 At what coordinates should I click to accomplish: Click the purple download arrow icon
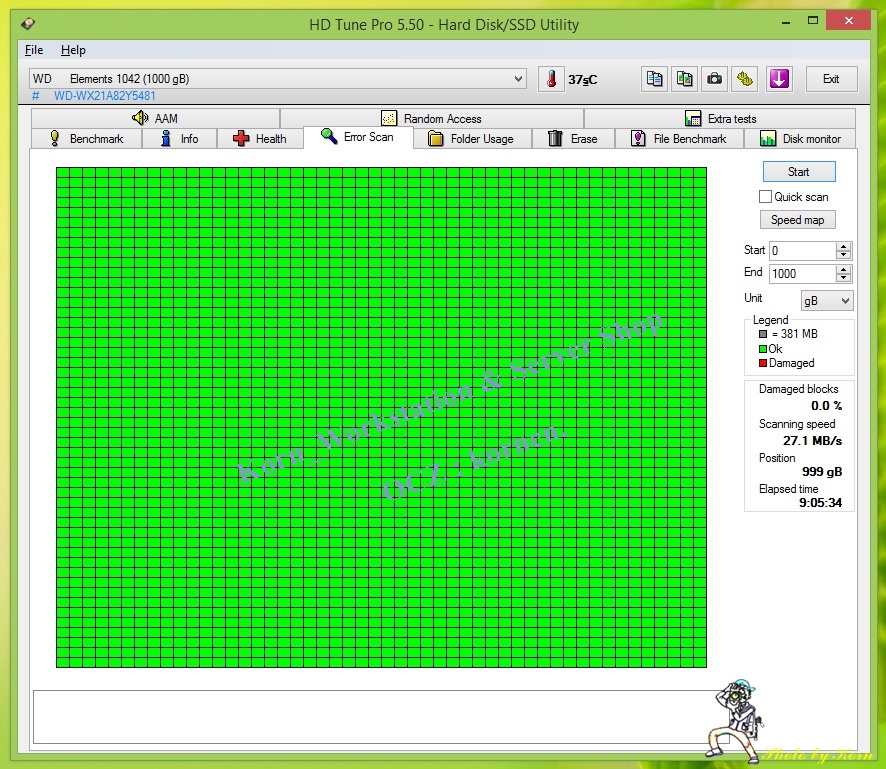point(779,79)
